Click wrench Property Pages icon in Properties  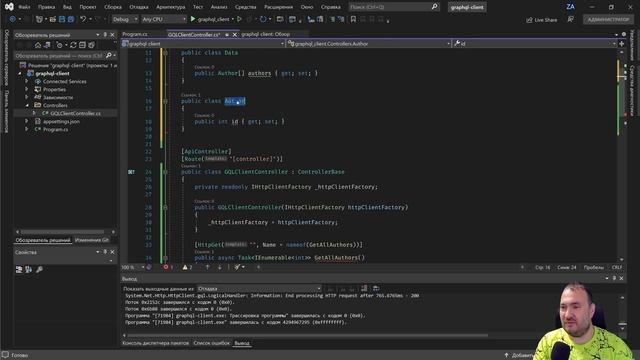point(39,269)
